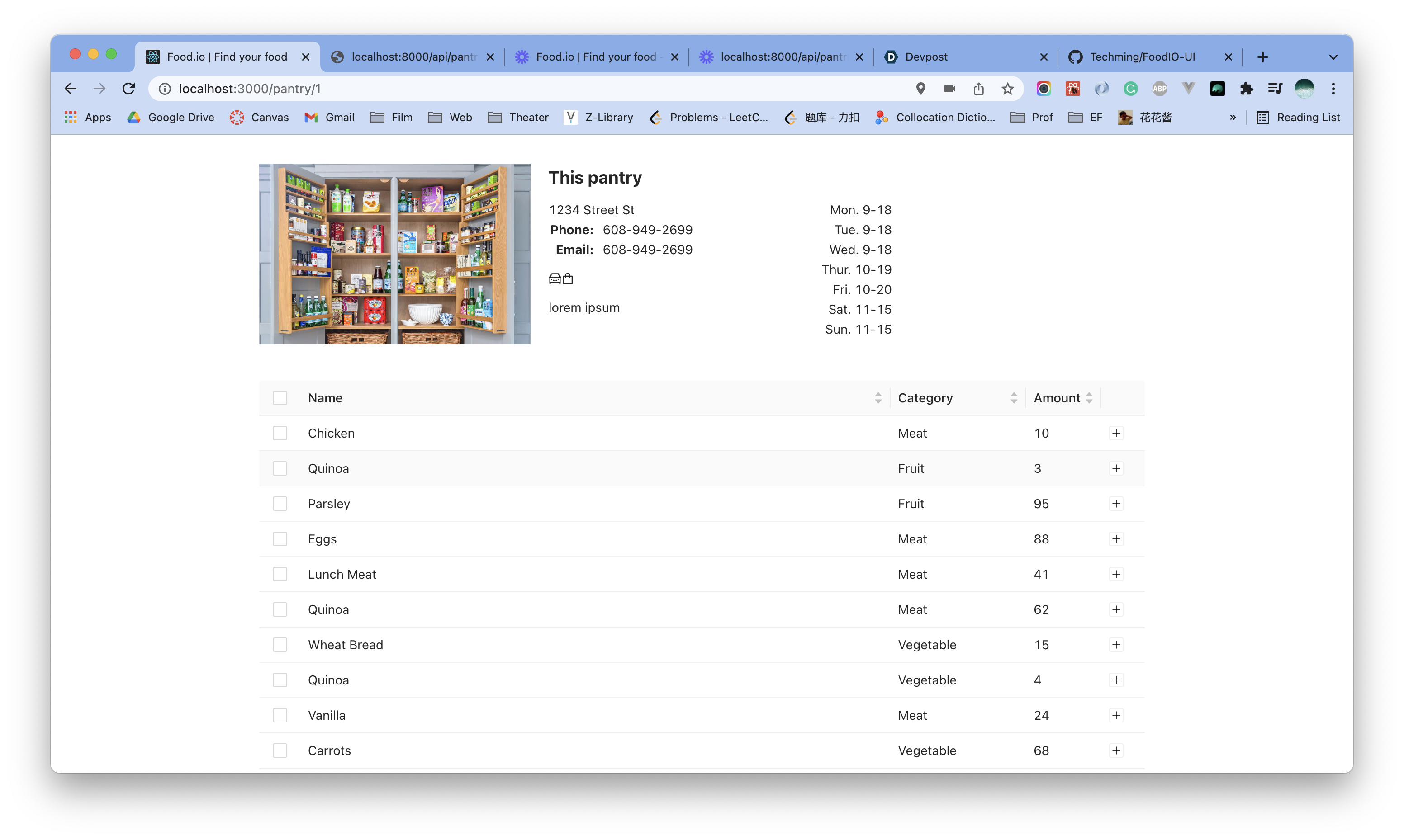1404x840 pixels.
Task: Click the car icon under Email
Action: click(555, 278)
